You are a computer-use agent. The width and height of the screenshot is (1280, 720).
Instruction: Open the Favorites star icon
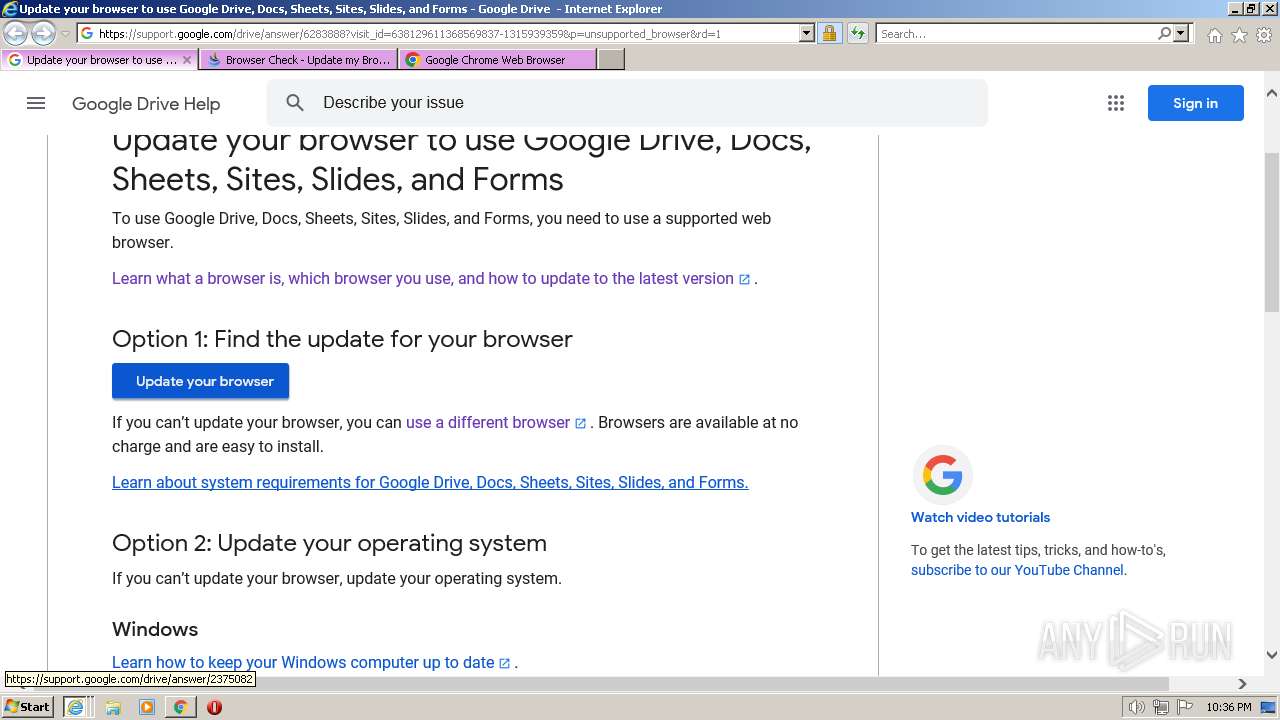1239,35
